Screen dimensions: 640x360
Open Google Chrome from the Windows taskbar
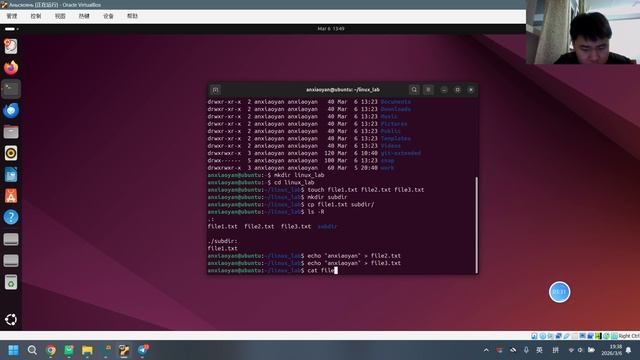click(x=51, y=350)
